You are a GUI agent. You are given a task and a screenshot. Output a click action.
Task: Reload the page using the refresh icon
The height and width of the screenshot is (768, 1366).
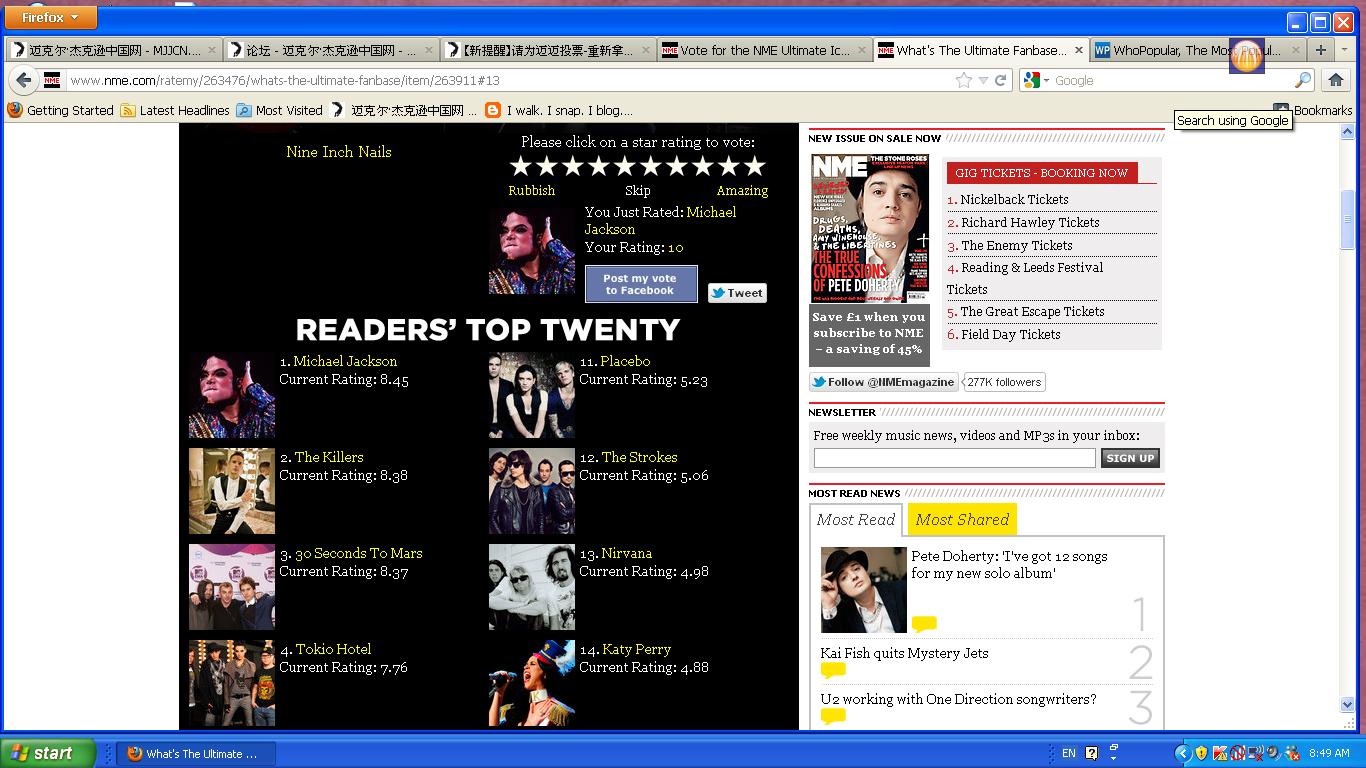coord(1000,81)
